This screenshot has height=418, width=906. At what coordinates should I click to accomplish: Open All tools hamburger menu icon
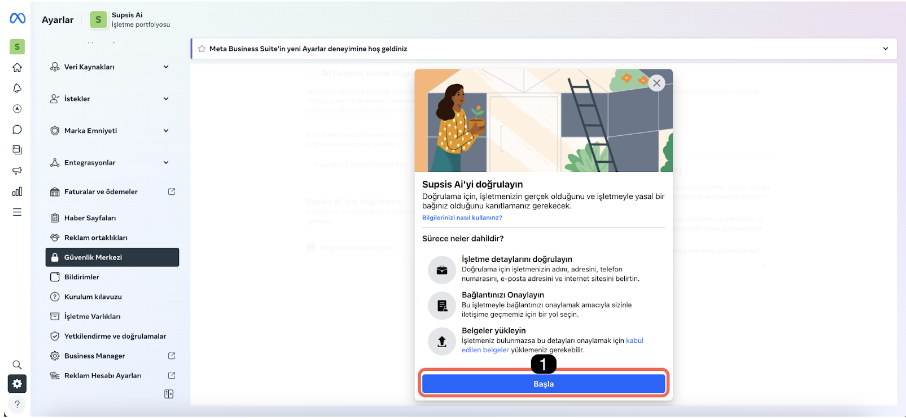tap(17, 212)
